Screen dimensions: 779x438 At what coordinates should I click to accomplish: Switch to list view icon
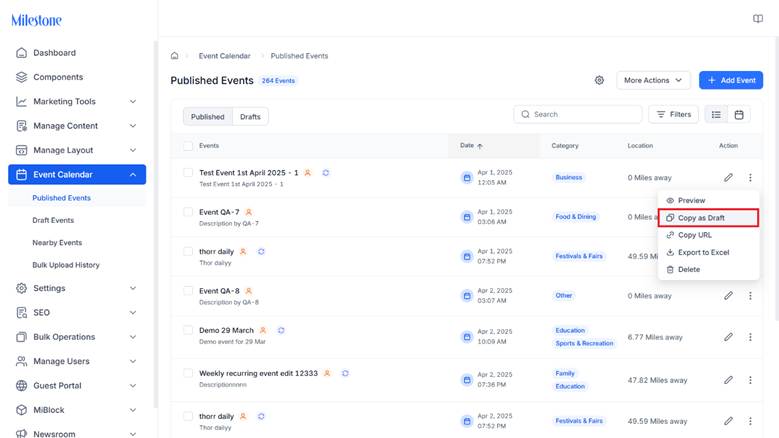716,114
